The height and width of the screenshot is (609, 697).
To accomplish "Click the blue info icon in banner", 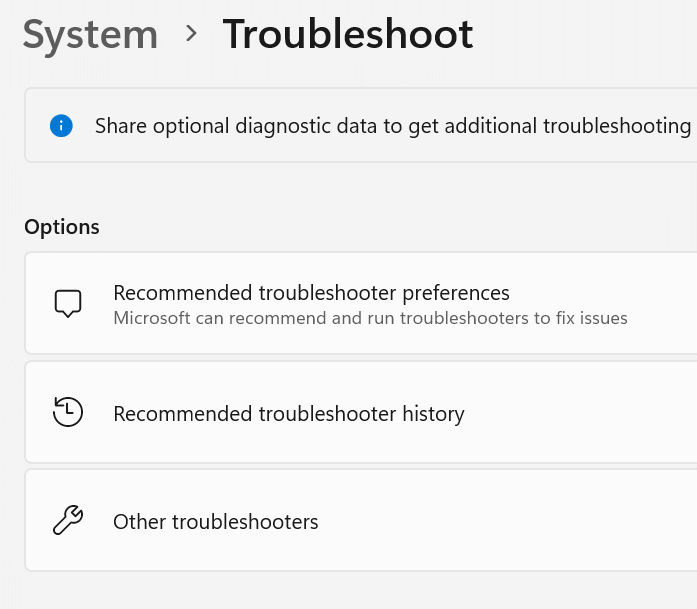I will point(61,126).
